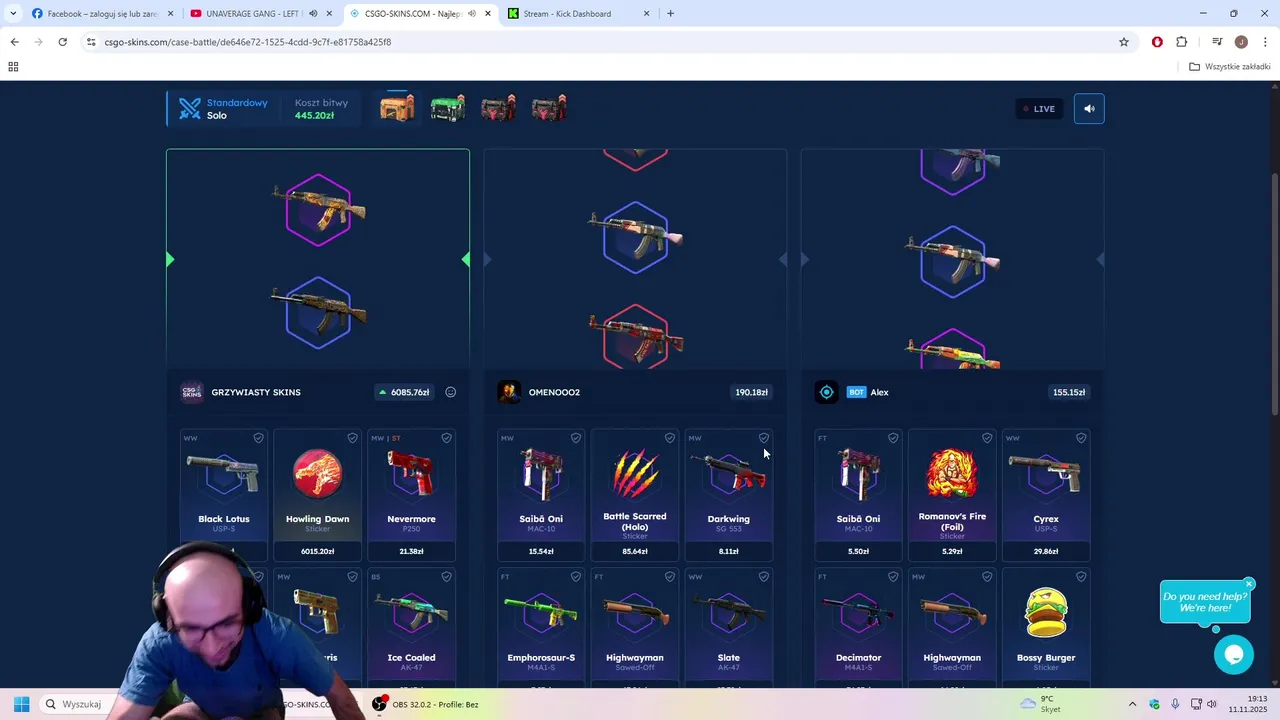Select the third dark red case icon
This screenshot has width=1280, height=720.
[x=498, y=108]
